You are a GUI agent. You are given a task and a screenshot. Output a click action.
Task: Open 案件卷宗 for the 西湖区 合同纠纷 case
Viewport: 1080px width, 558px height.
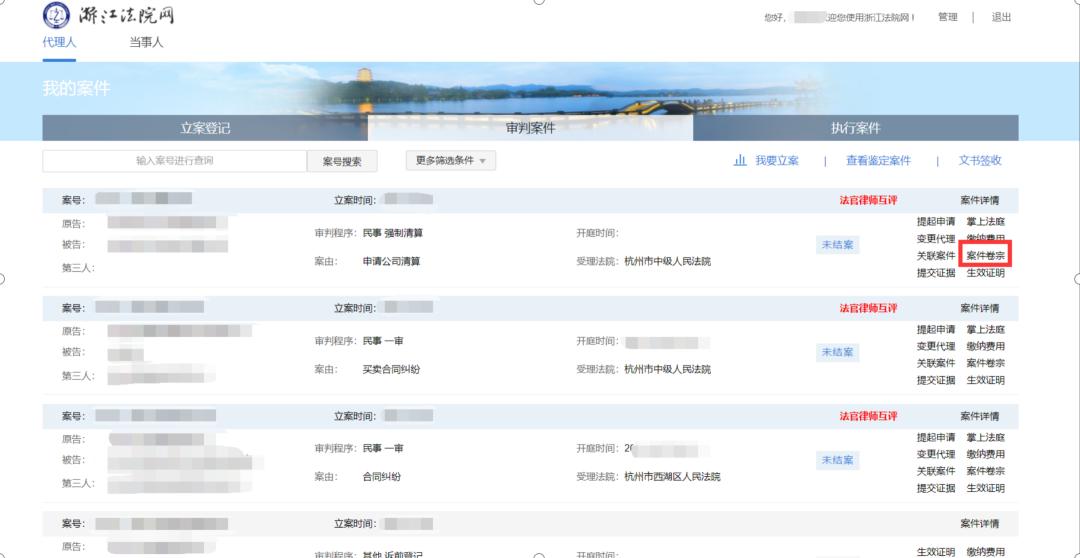(985, 471)
